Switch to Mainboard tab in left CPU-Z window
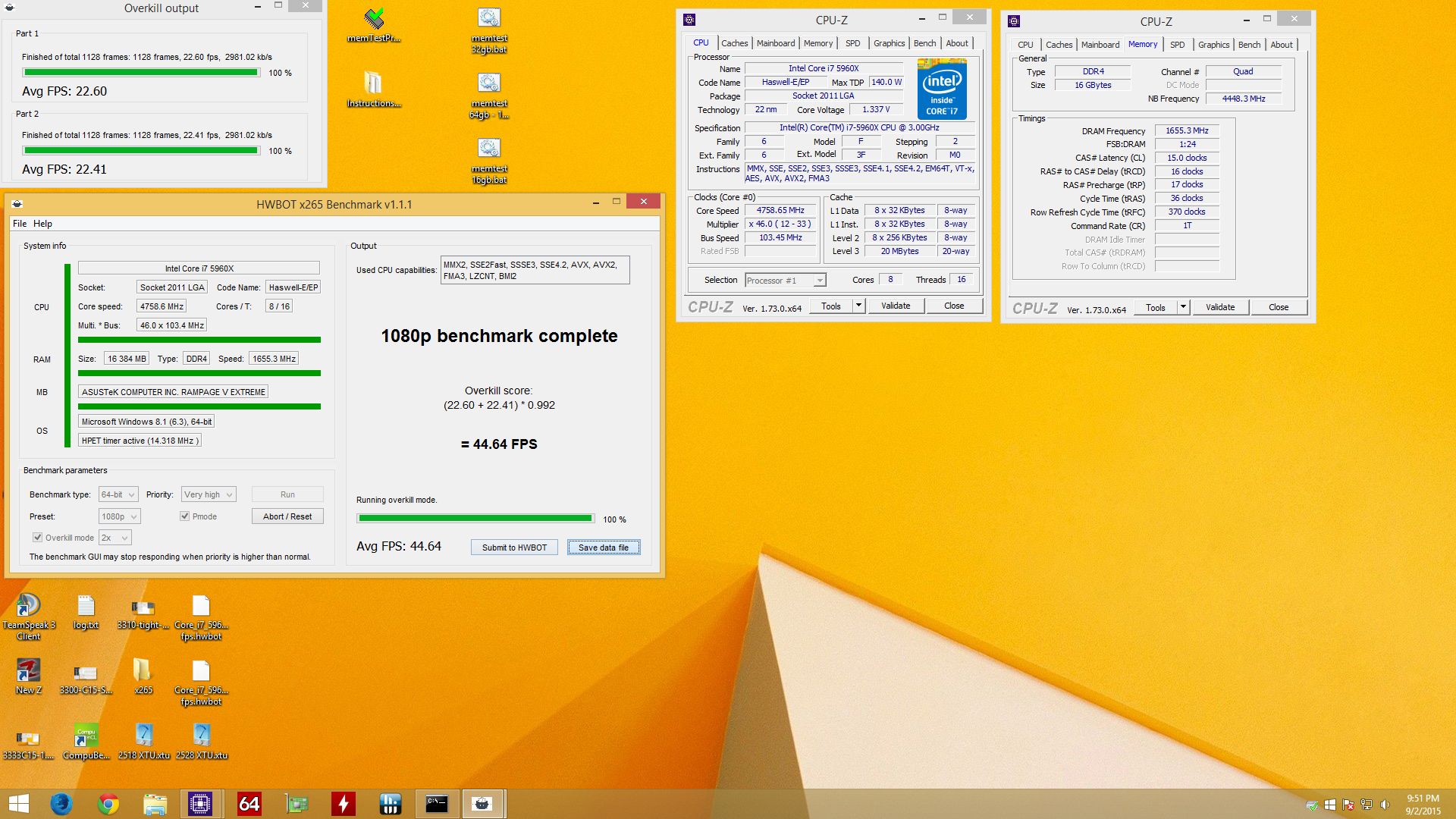Viewport: 1456px width, 819px height. [776, 43]
